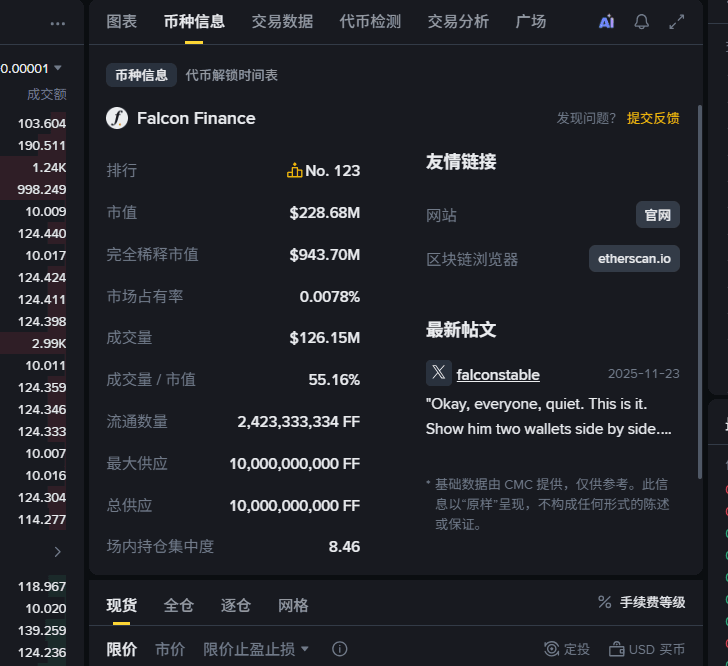Screen dimensions: 728x666
Task: Click the 最大供应 label
Action: [137, 463]
